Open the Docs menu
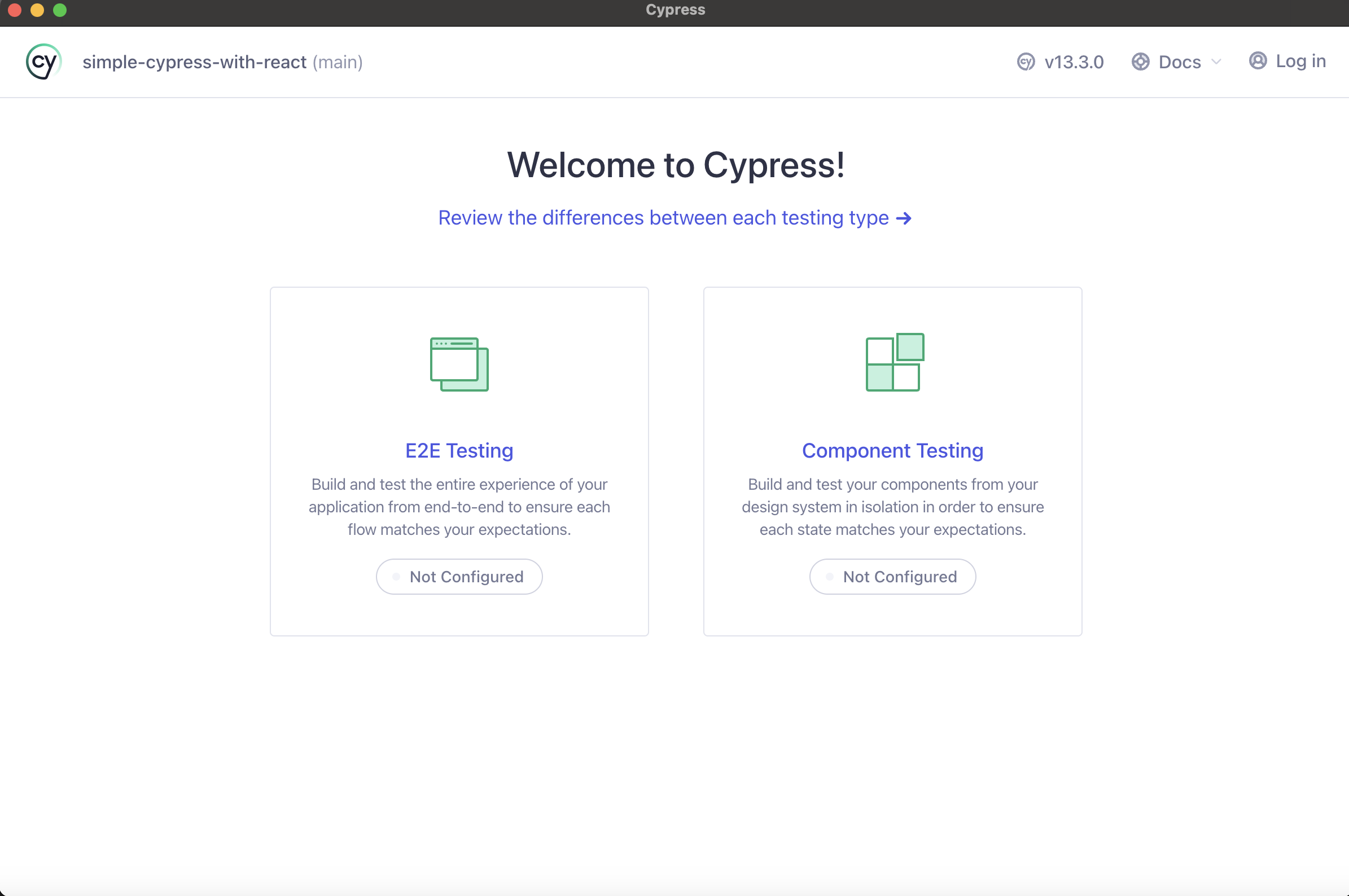1349x896 pixels. pyautogui.click(x=1179, y=62)
